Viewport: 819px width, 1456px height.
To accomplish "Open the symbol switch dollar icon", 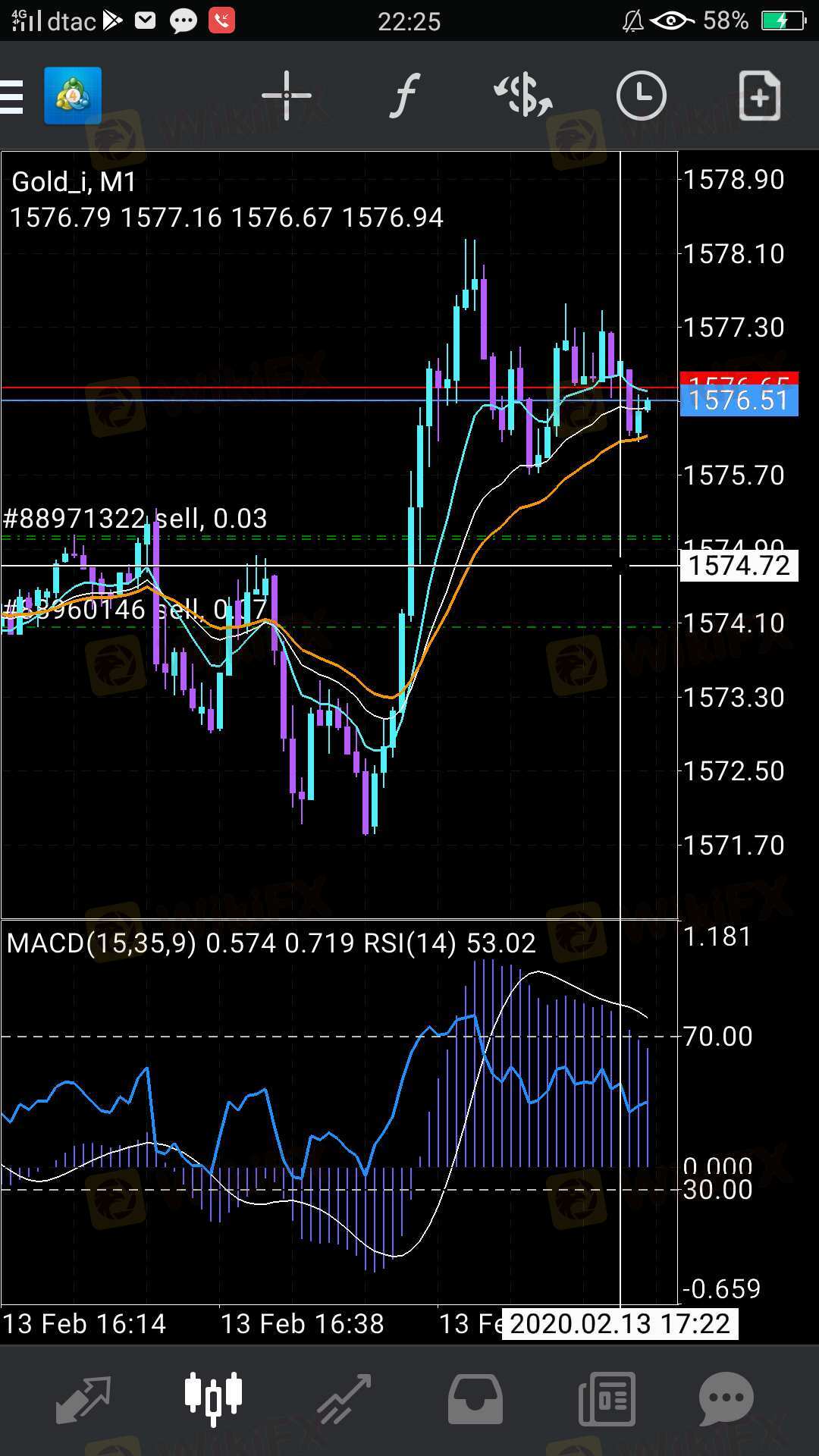I will coord(523,96).
